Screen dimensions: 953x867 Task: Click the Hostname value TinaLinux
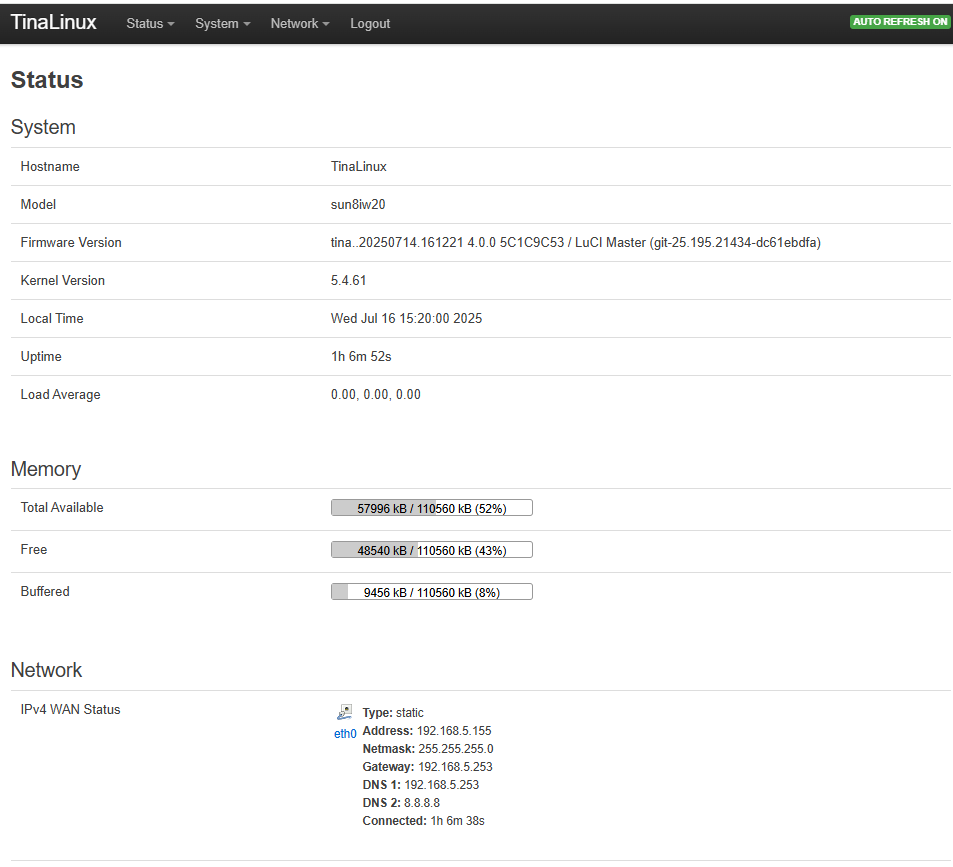pos(358,167)
